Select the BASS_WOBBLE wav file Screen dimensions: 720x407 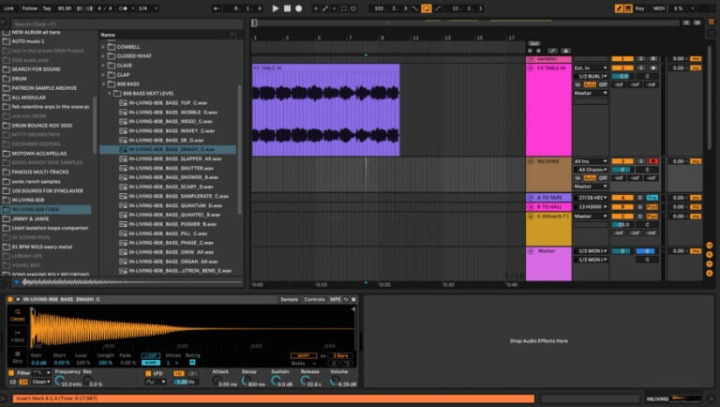pos(168,112)
